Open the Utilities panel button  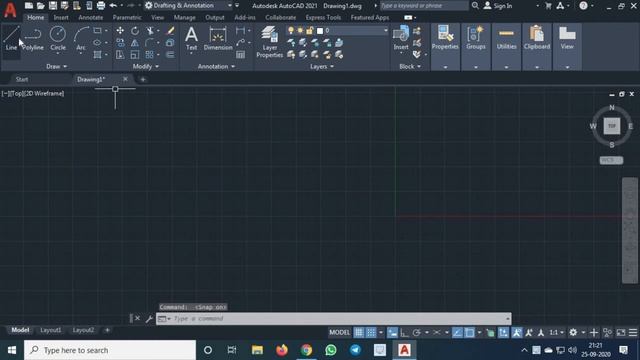point(507,47)
